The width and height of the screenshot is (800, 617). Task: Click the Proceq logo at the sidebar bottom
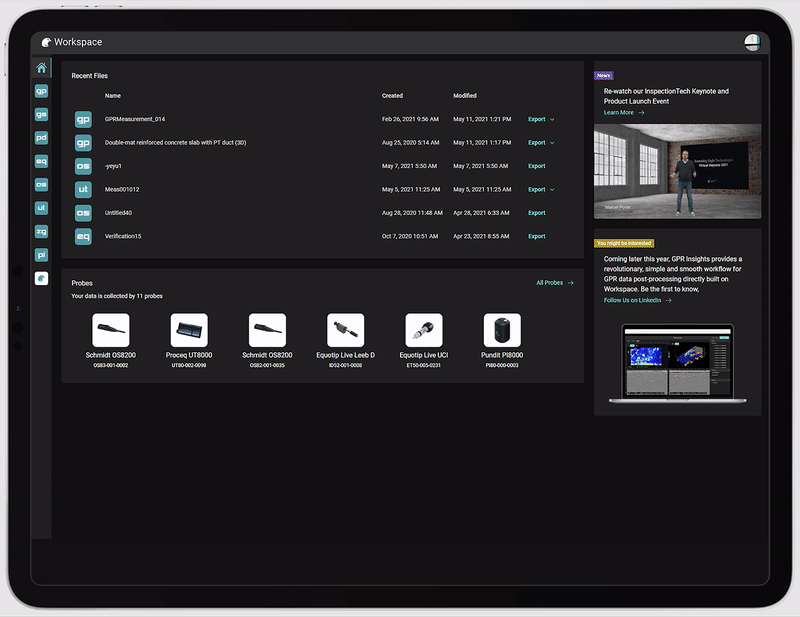(x=41, y=278)
